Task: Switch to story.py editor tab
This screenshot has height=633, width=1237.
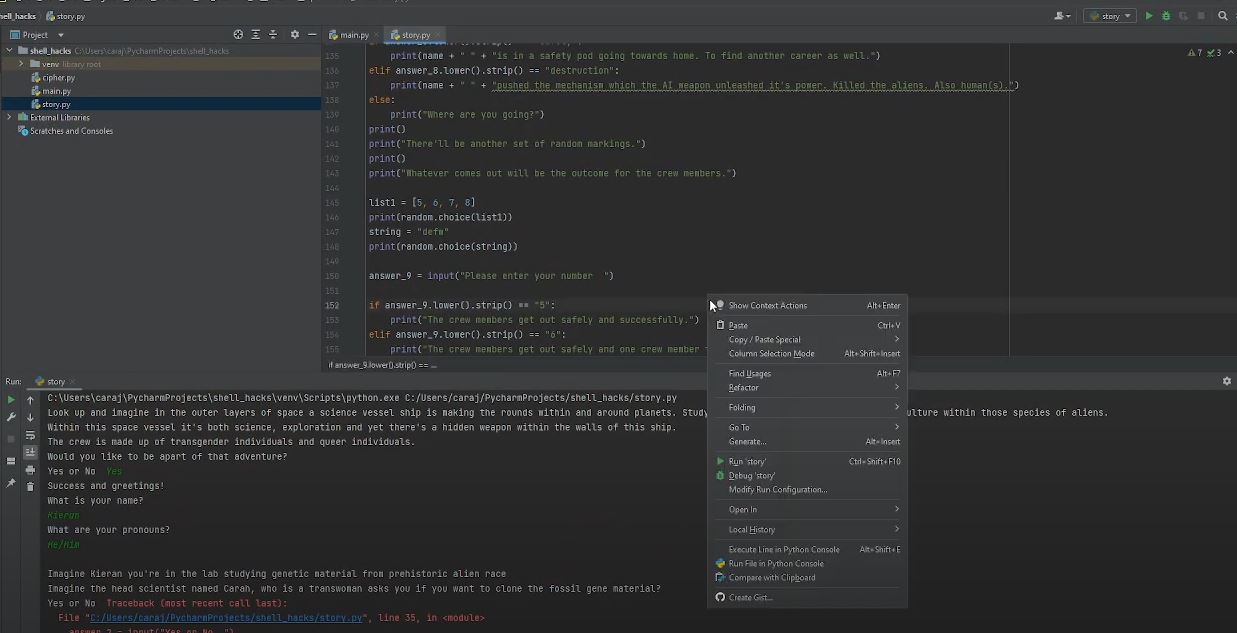Action: coord(415,35)
